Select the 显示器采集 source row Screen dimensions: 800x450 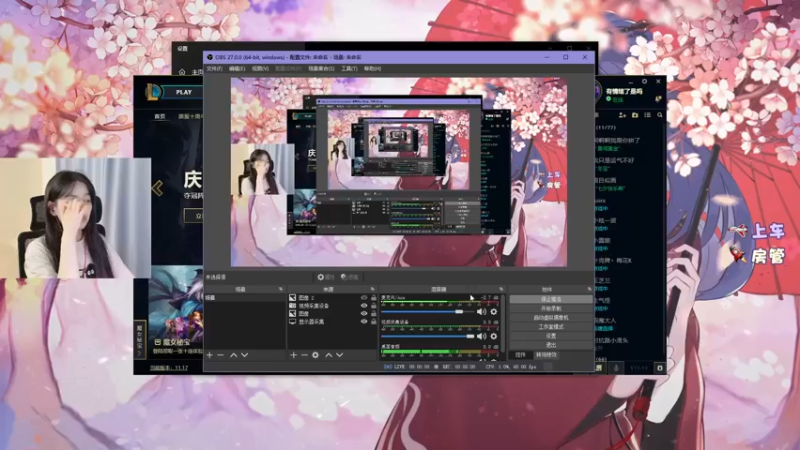(333, 322)
